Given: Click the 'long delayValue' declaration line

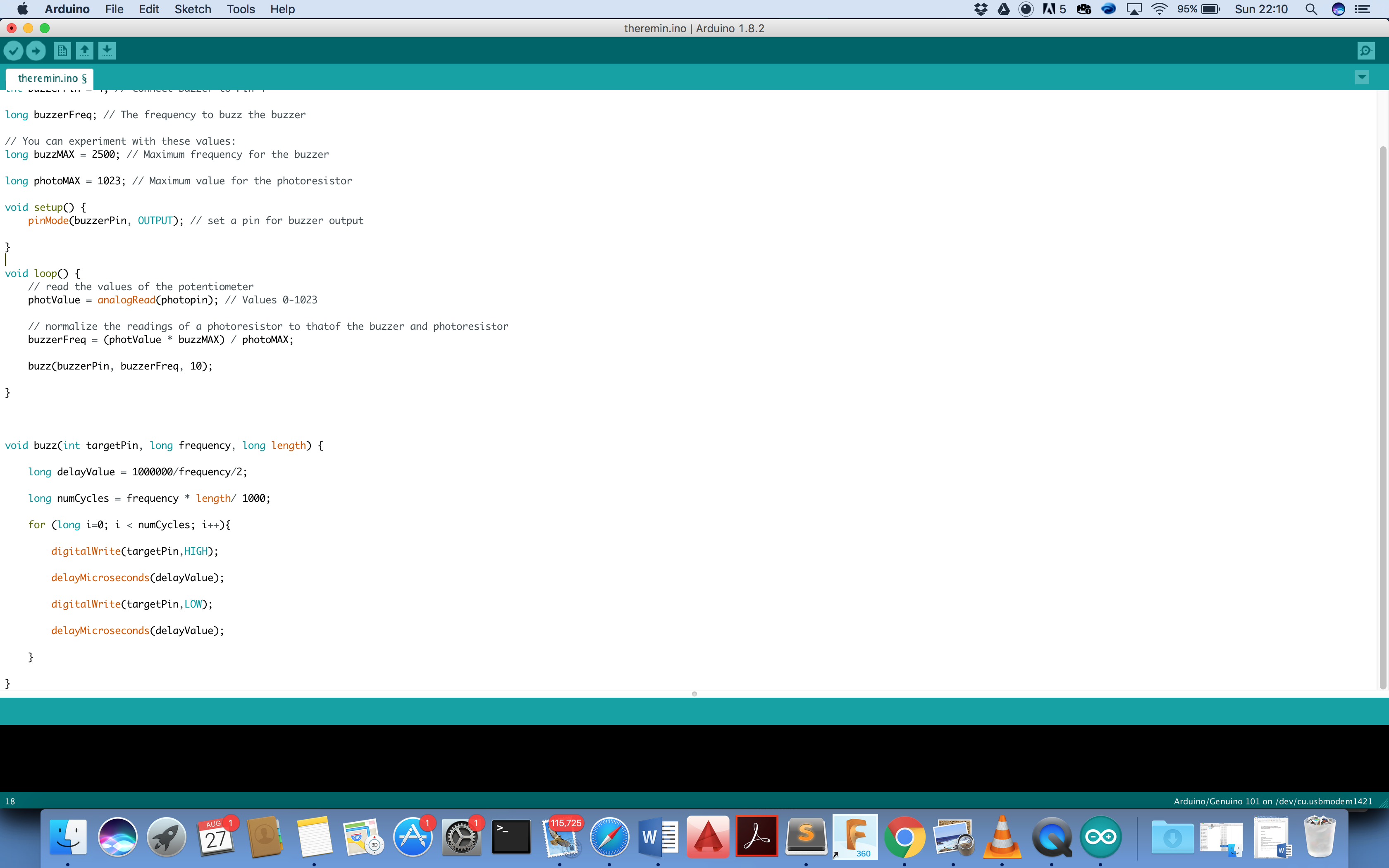Looking at the screenshot, I should 138,472.
